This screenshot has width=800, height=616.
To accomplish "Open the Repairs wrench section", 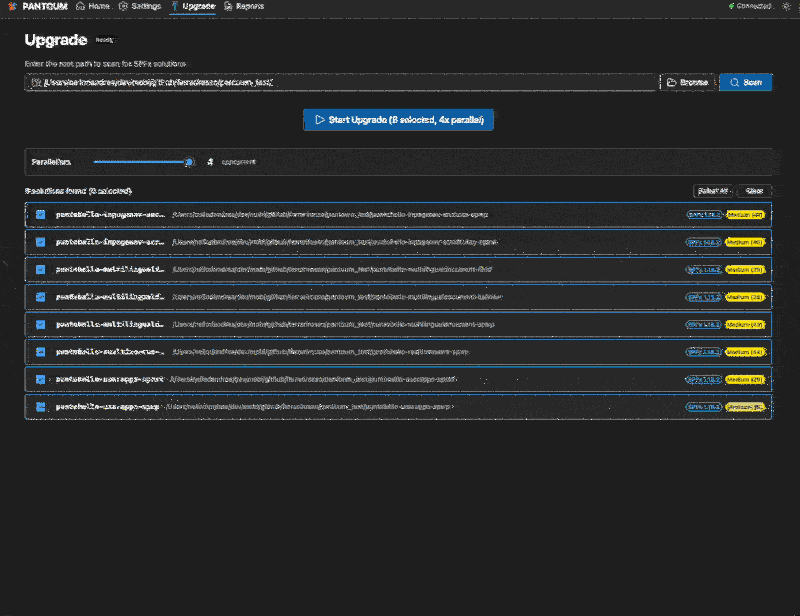I will 243,6.
